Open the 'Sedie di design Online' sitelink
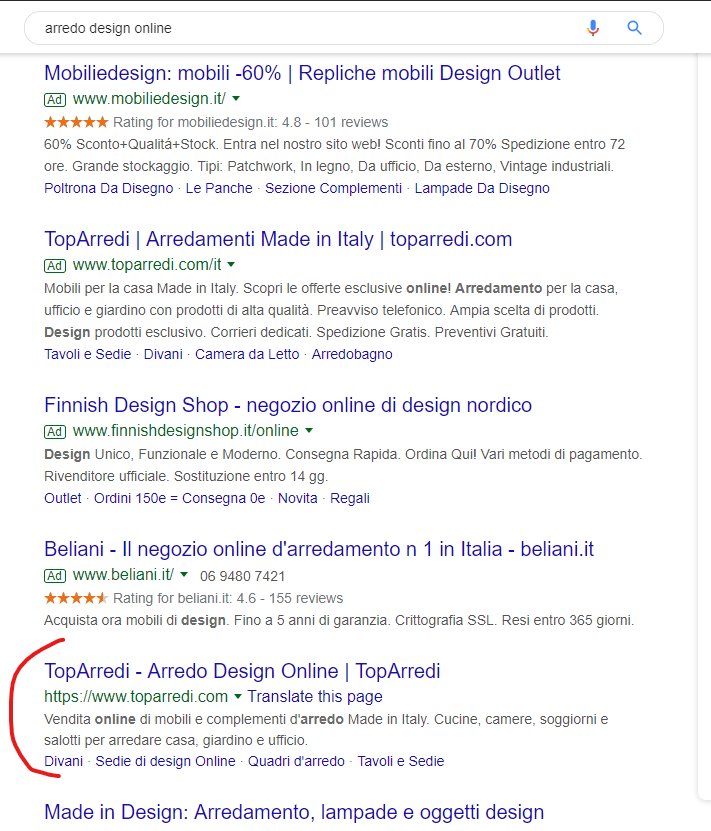711x831 pixels. point(165,761)
